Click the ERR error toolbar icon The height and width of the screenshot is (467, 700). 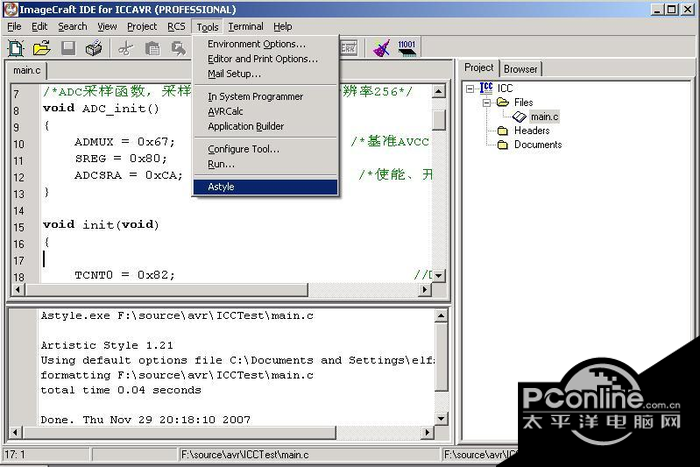(349, 48)
